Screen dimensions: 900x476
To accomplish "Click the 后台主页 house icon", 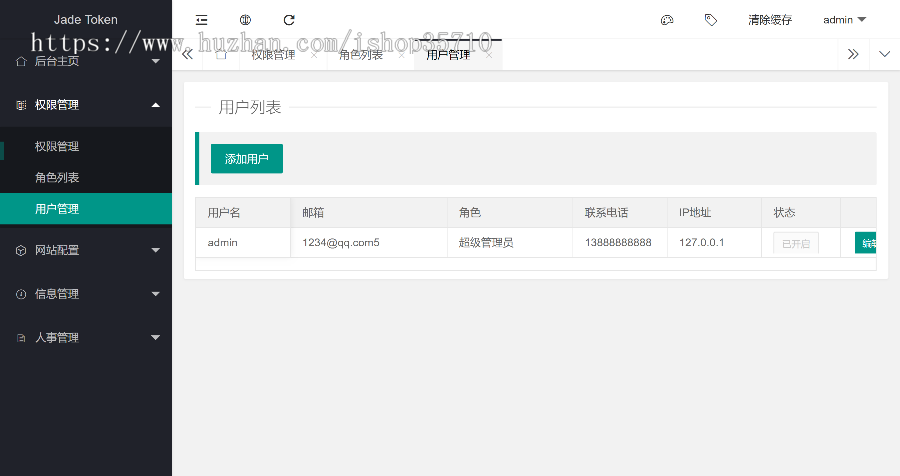I will [x=21, y=61].
